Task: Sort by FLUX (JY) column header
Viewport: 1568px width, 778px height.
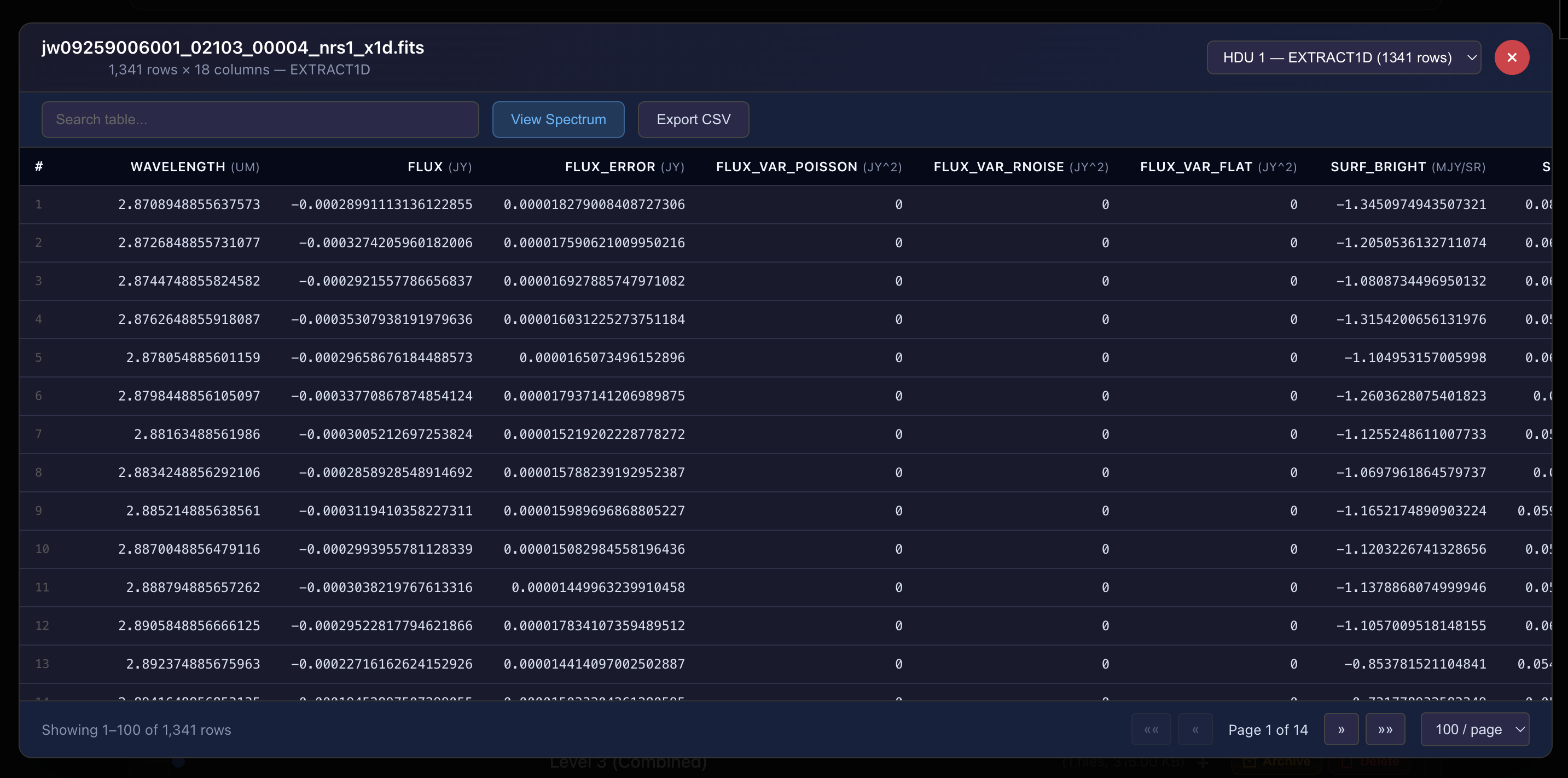Action: (439, 167)
